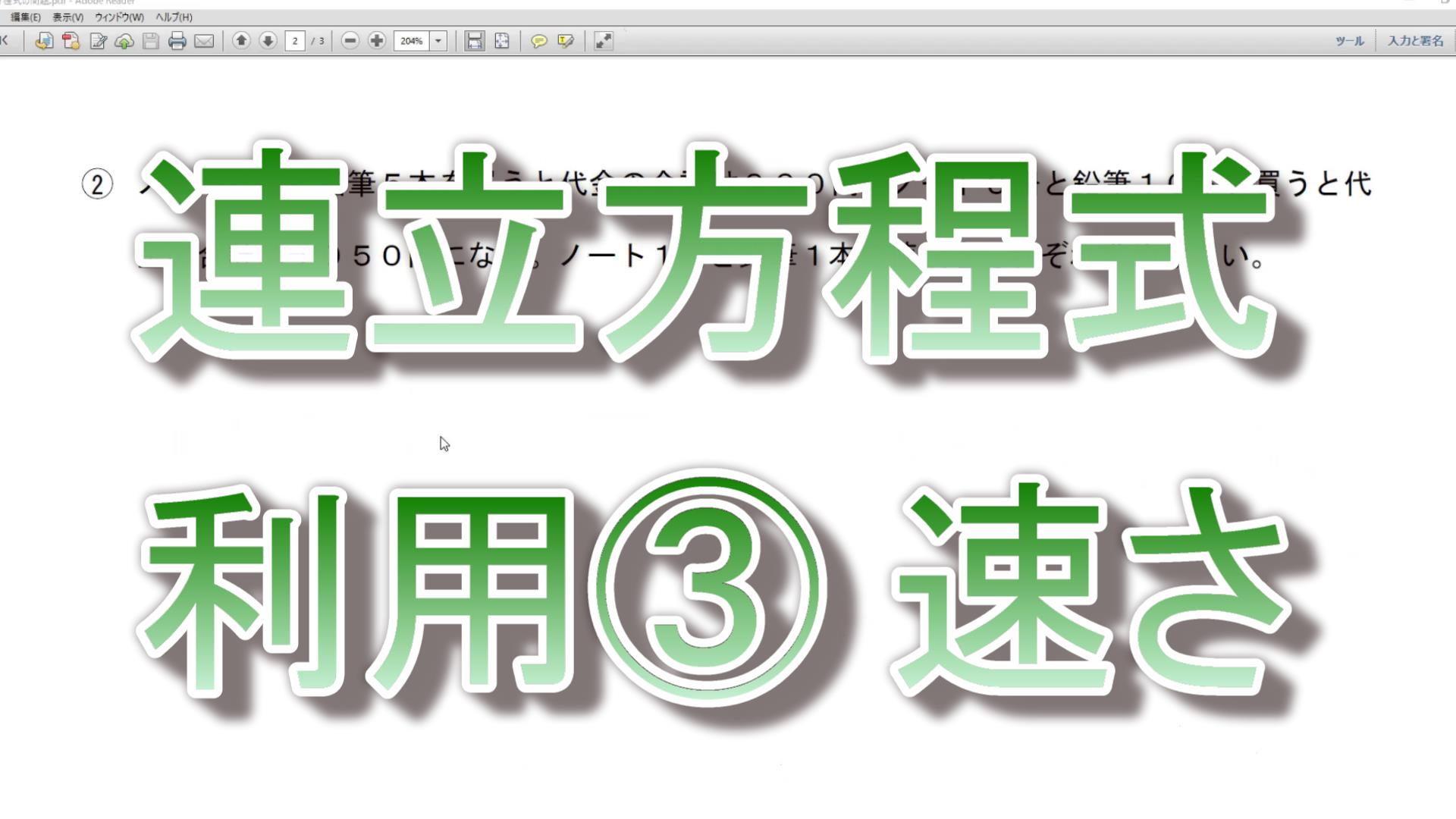
Task: Open the 入力と署名 panel
Action: pos(1416,41)
